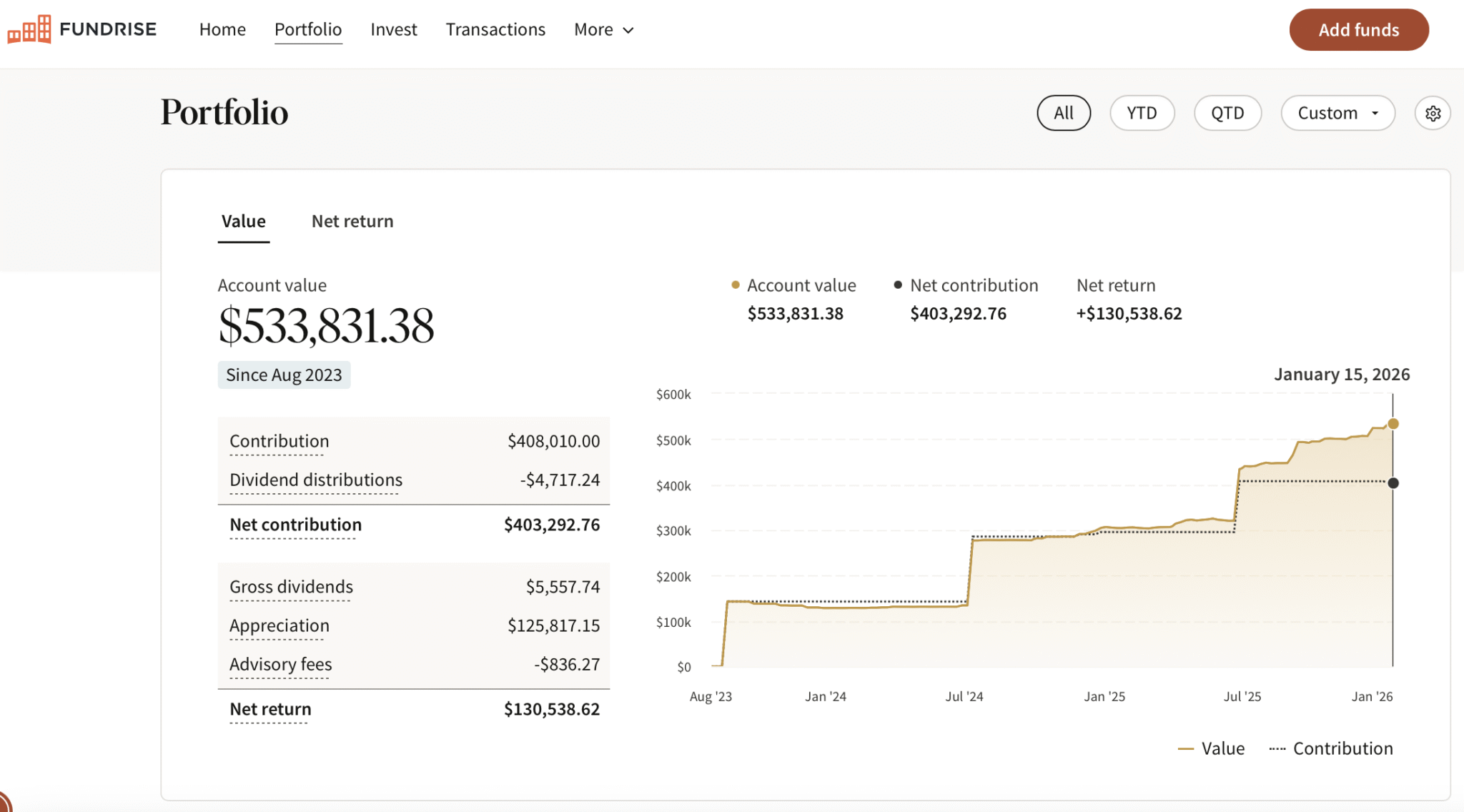Select the All time filter

tap(1064, 113)
